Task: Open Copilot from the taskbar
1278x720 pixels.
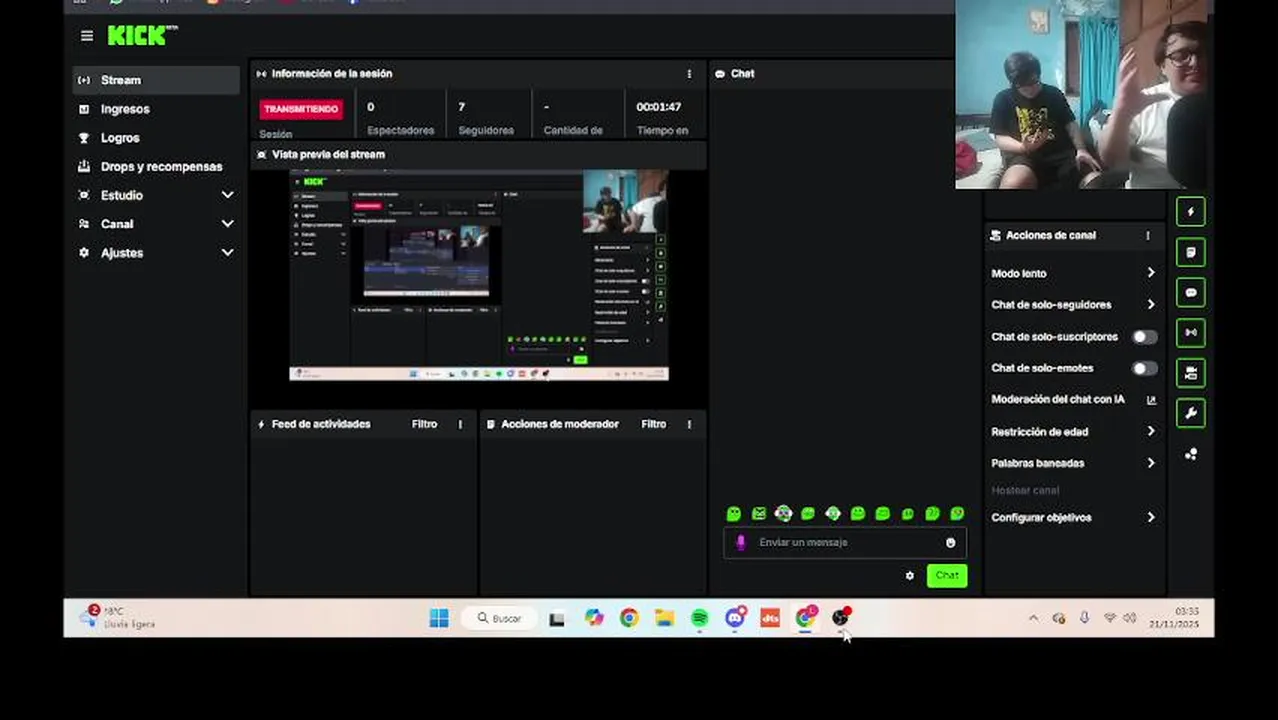Action: tap(594, 618)
